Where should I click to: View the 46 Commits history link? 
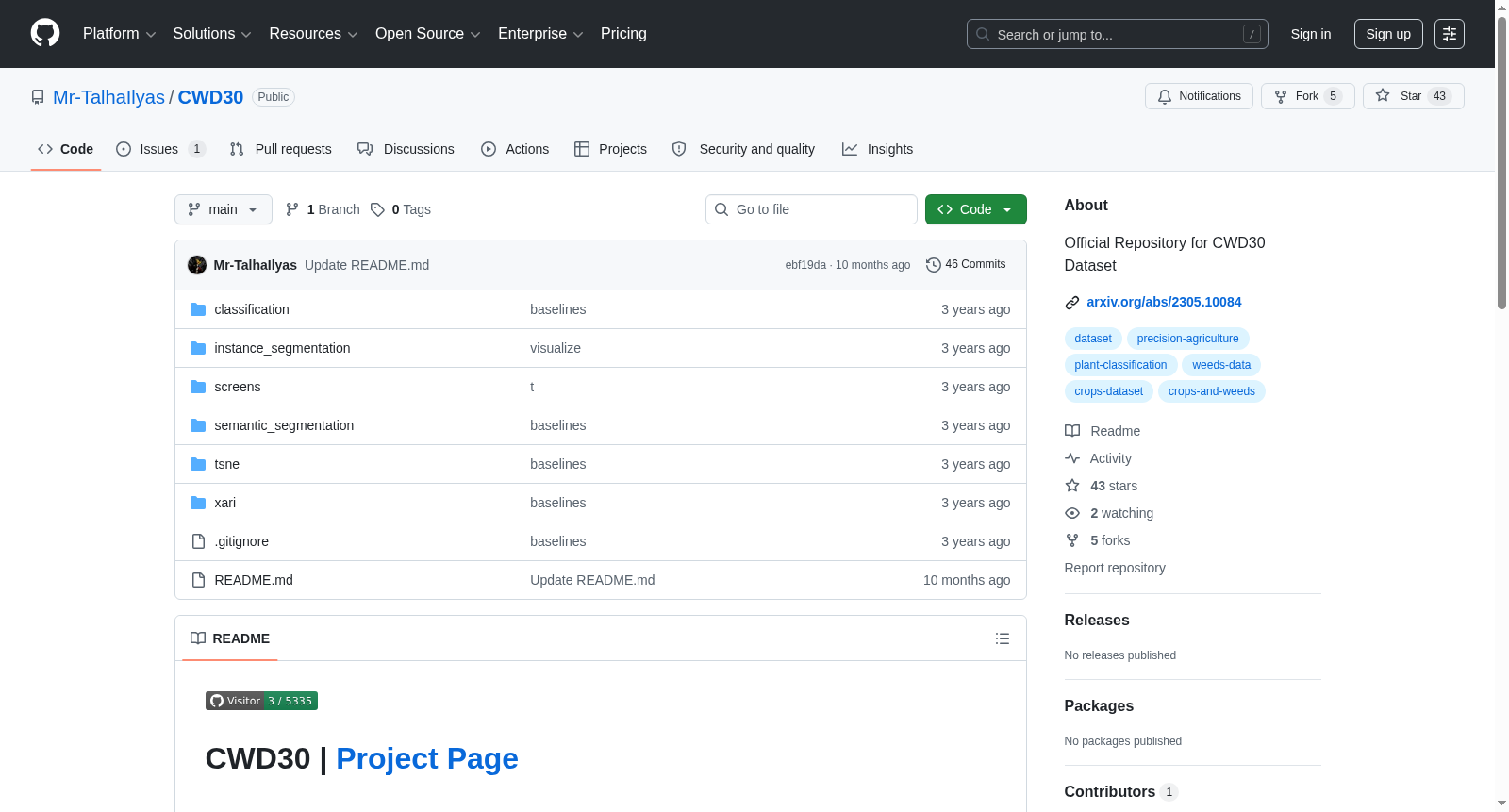(967, 264)
